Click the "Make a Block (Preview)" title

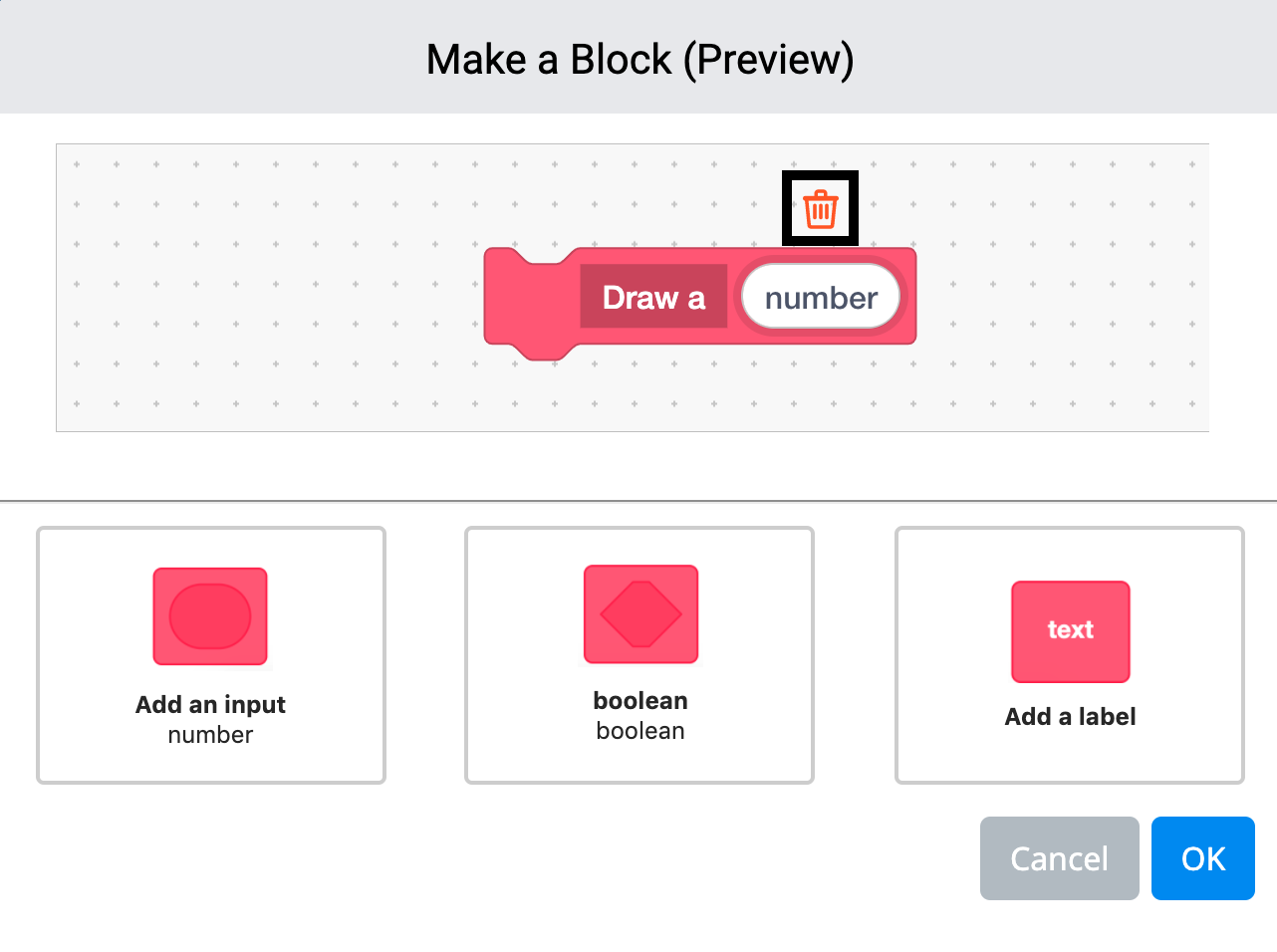pyautogui.click(x=638, y=59)
